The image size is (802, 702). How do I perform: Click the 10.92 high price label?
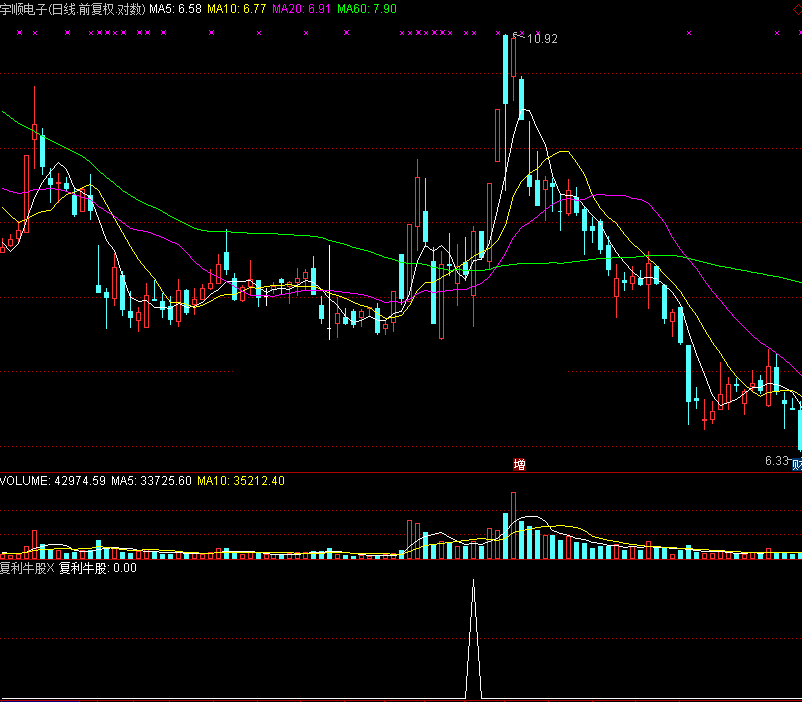[x=542, y=39]
